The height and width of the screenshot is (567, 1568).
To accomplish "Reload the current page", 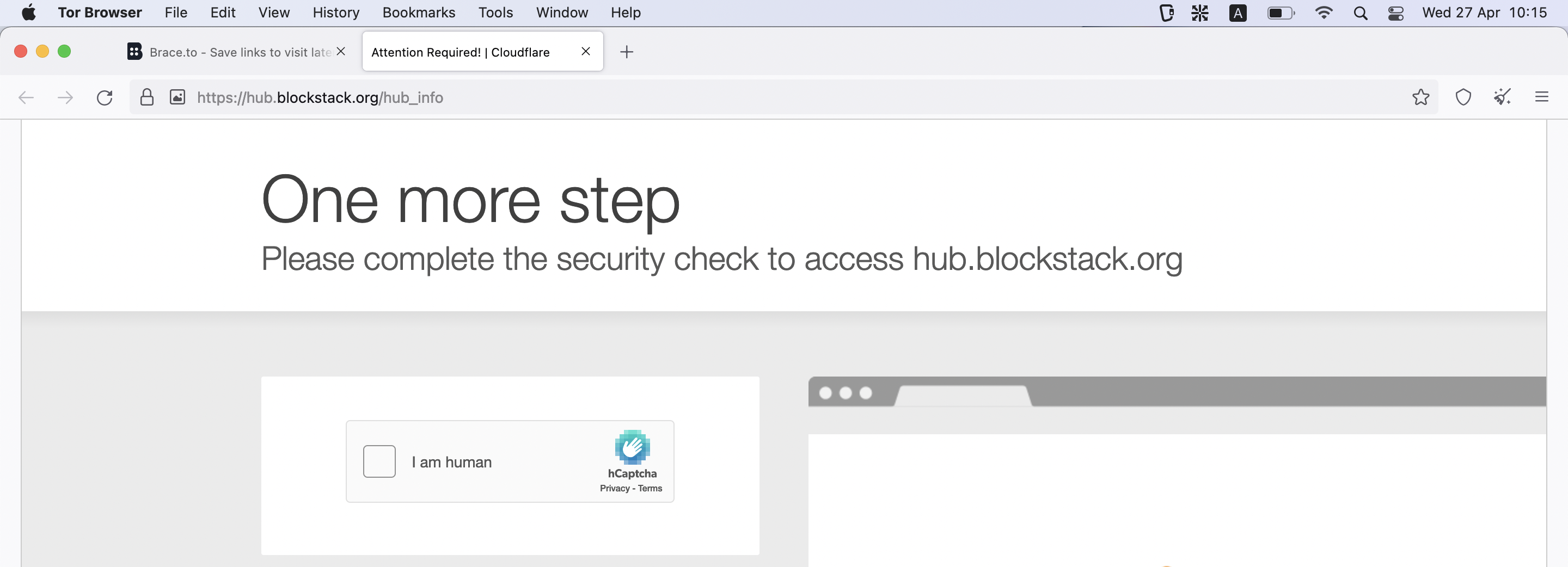I will point(105,97).
